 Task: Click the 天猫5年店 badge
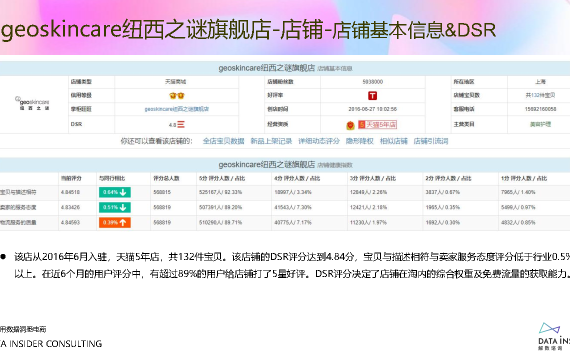377,125
